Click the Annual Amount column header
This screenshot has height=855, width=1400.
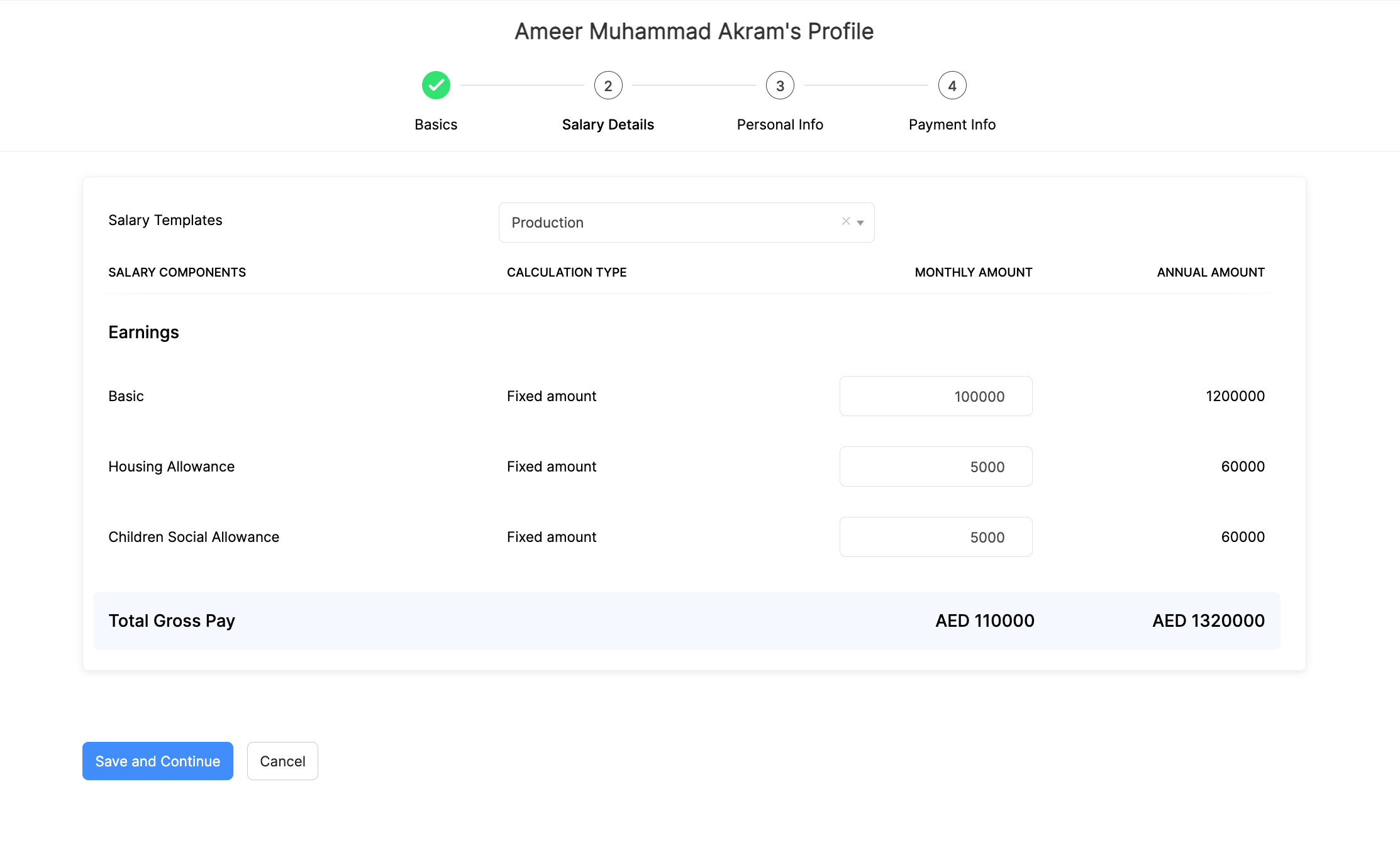pos(1210,272)
